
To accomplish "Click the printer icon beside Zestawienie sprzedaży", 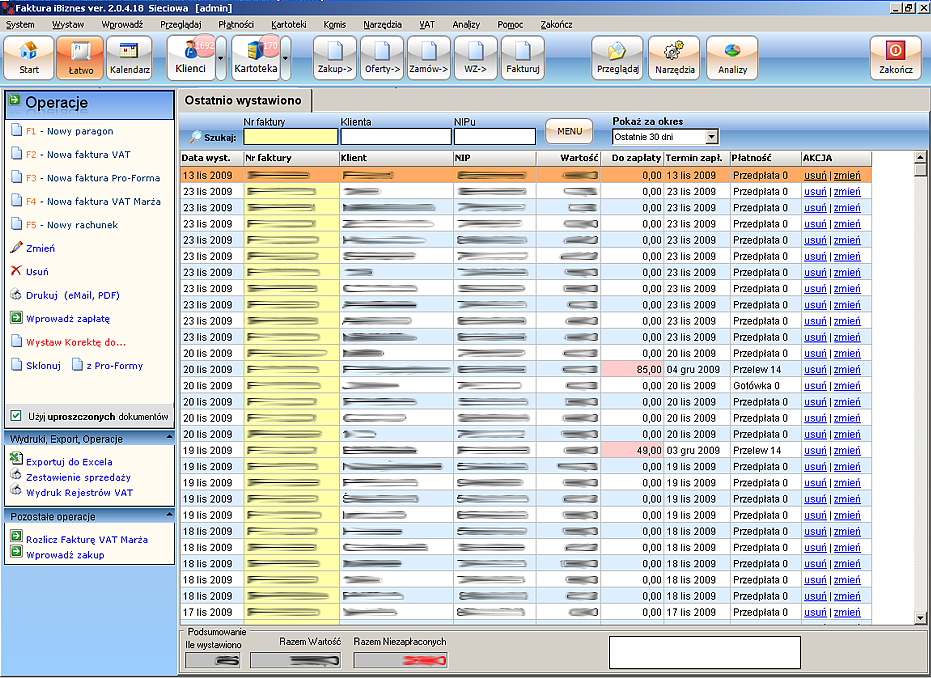I will pyautogui.click(x=16, y=474).
